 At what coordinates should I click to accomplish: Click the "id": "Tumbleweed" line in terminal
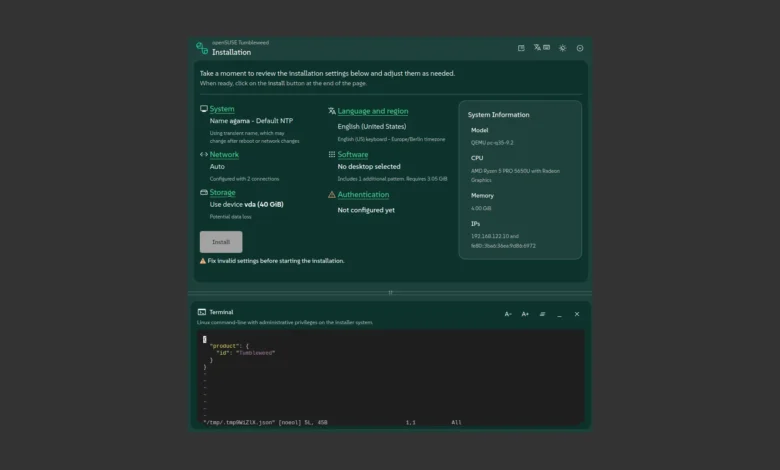tap(245, 353)
